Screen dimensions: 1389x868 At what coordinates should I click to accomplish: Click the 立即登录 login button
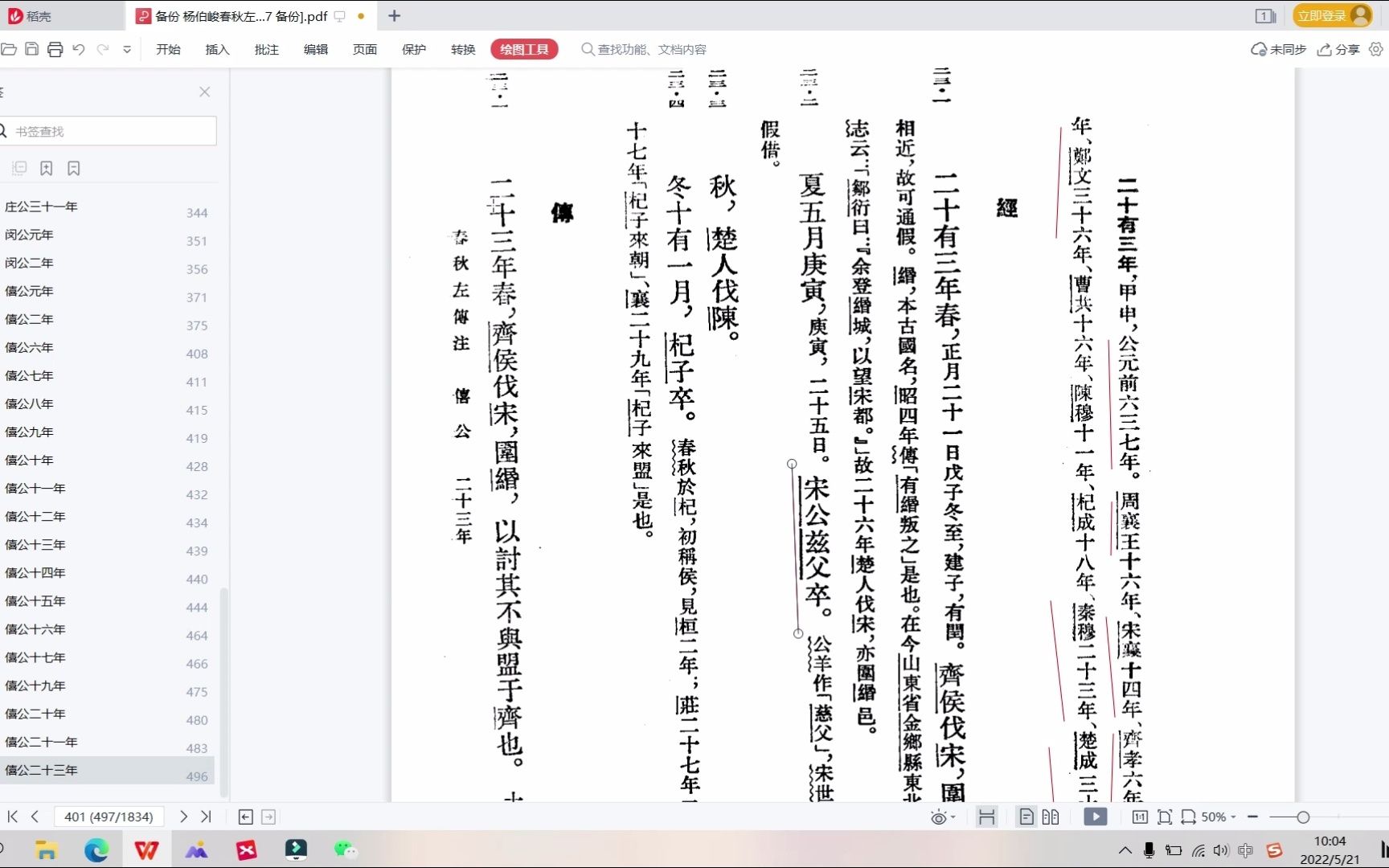click(1332, 15)
